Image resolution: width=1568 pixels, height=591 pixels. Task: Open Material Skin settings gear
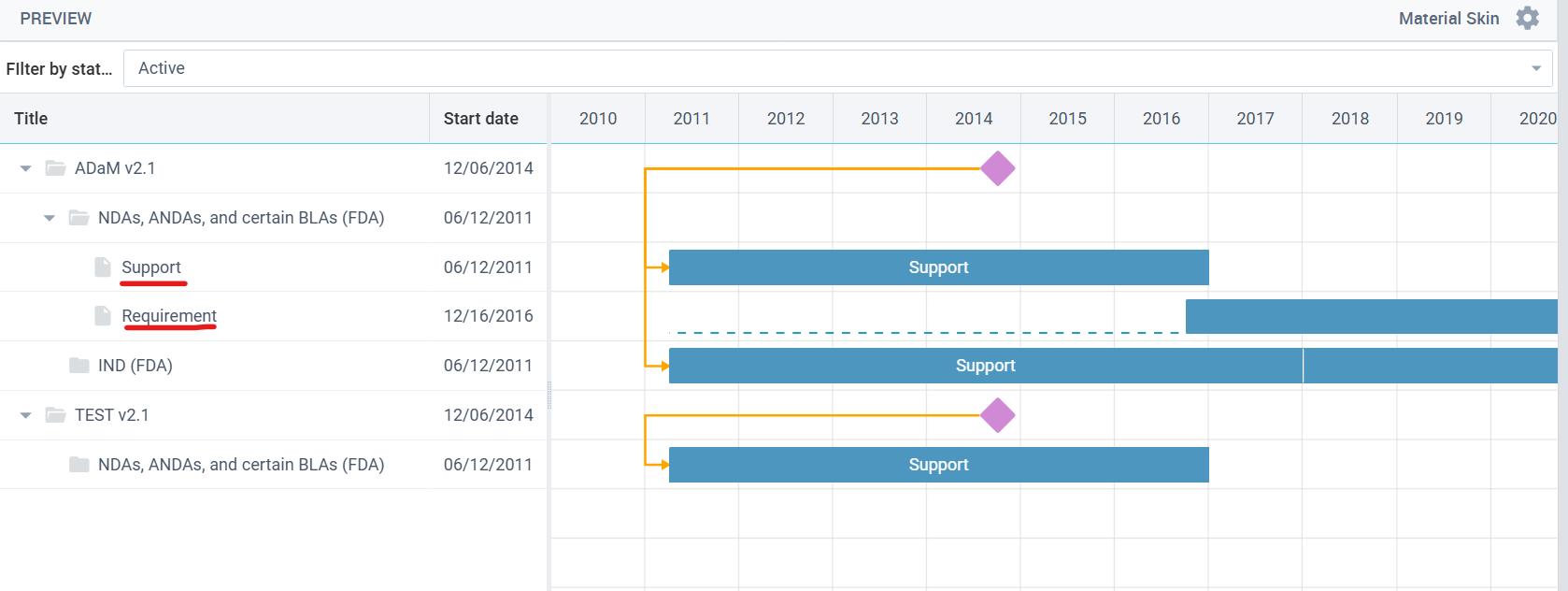(1527, 18)
